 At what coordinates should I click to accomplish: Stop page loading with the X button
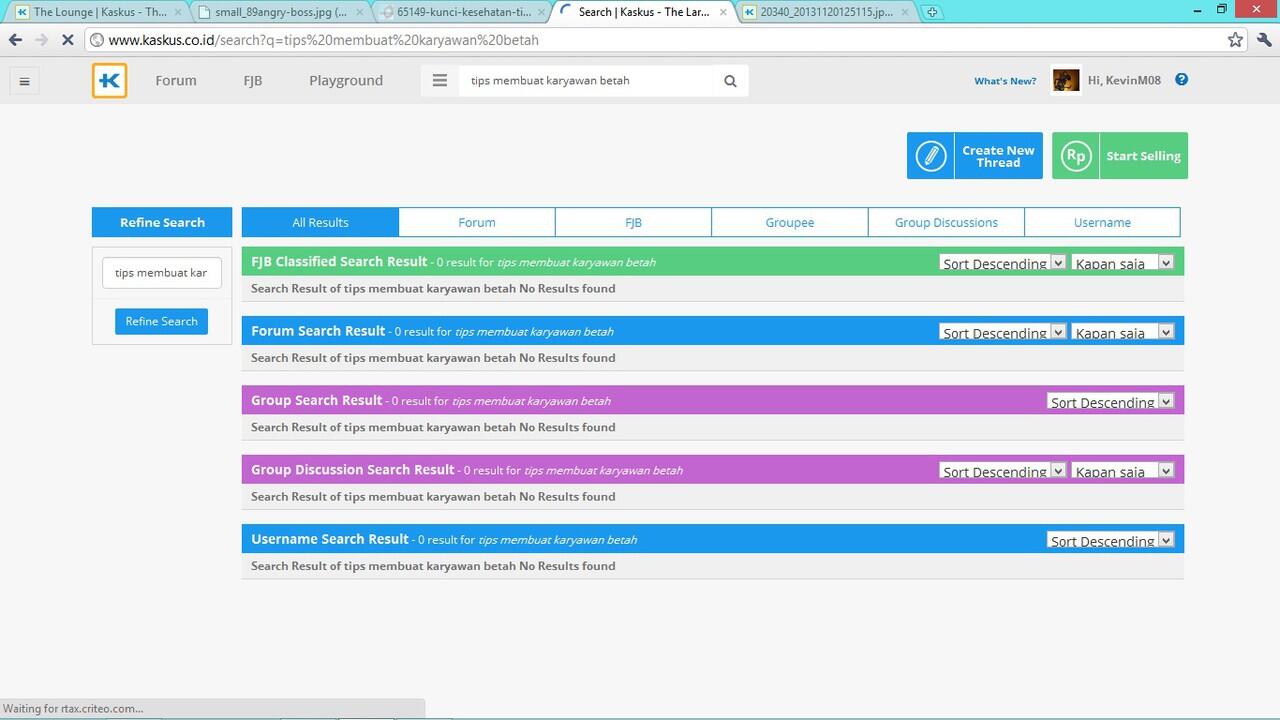click(x=67, y=40)
